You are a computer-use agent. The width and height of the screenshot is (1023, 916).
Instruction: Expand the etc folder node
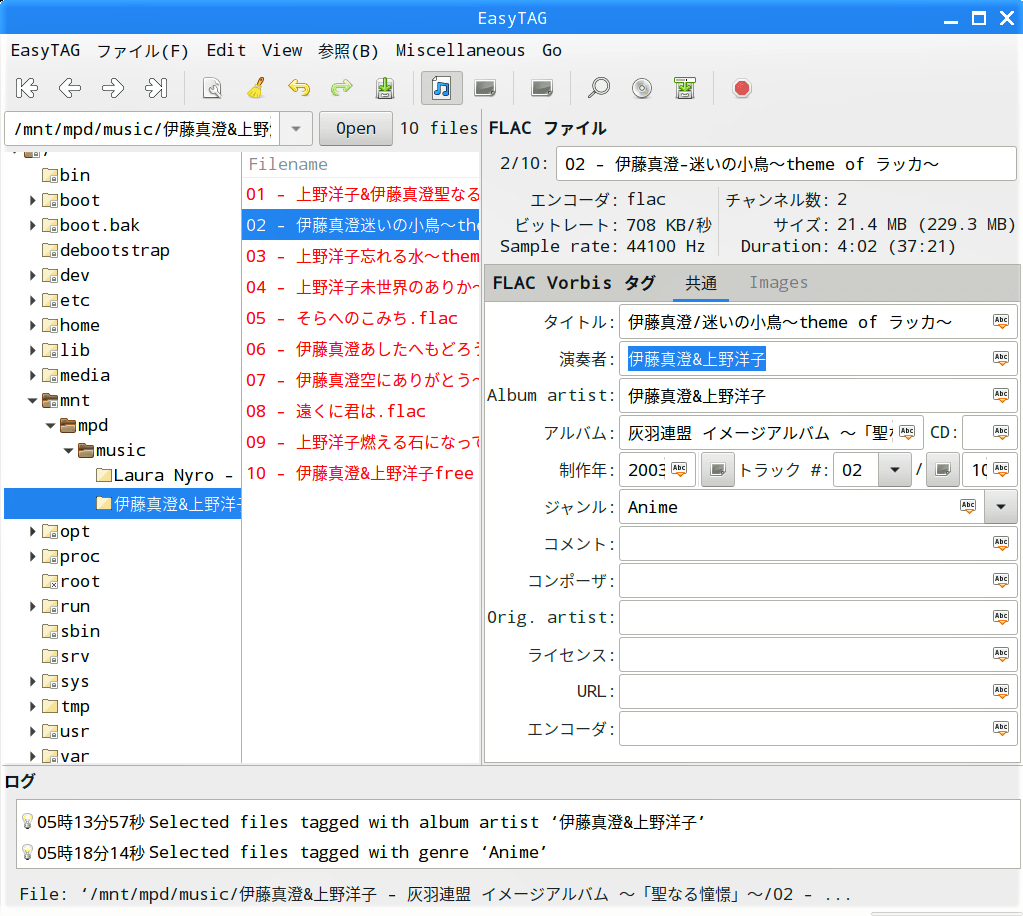32,300
